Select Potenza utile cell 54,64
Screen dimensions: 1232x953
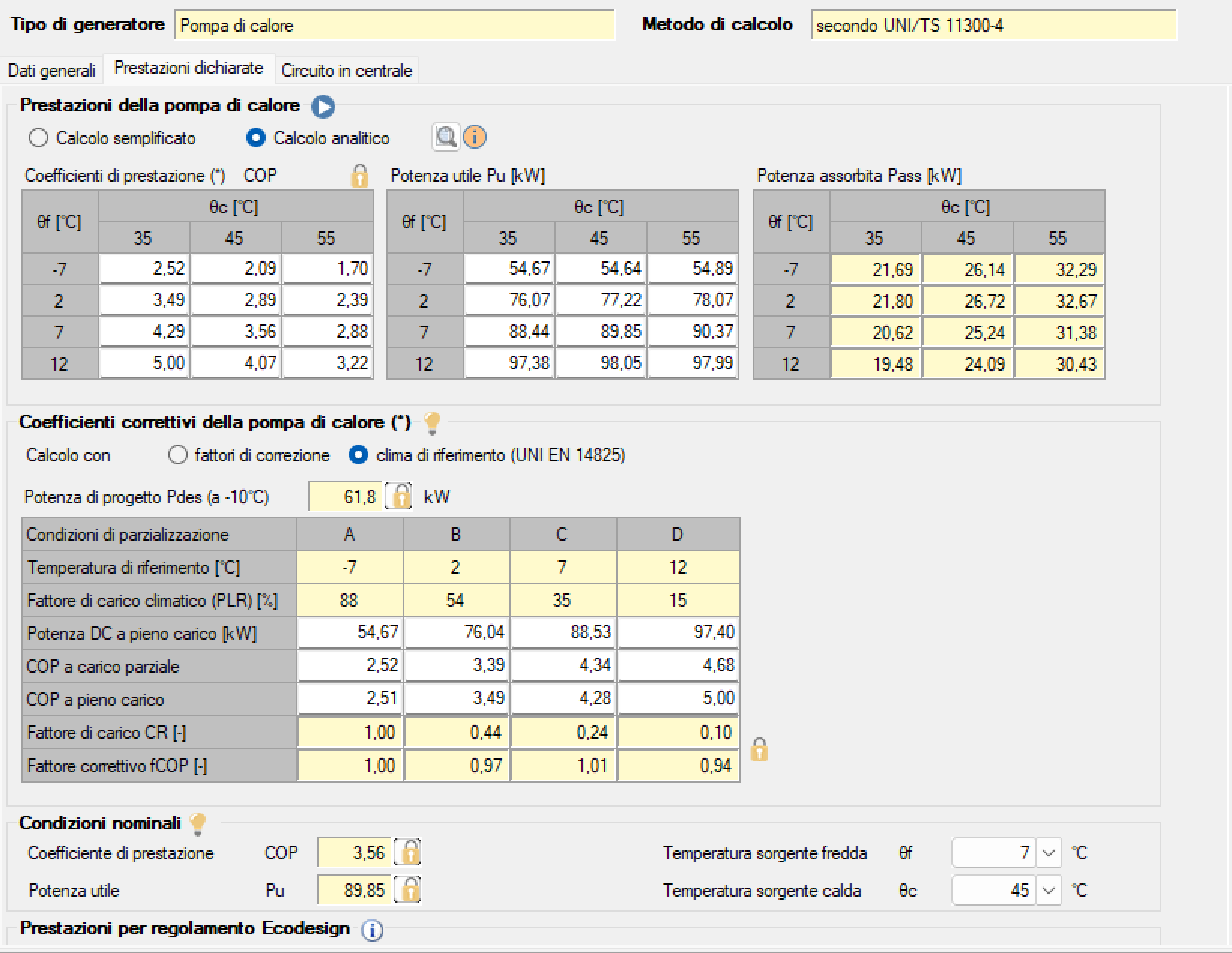coord(601,269)
